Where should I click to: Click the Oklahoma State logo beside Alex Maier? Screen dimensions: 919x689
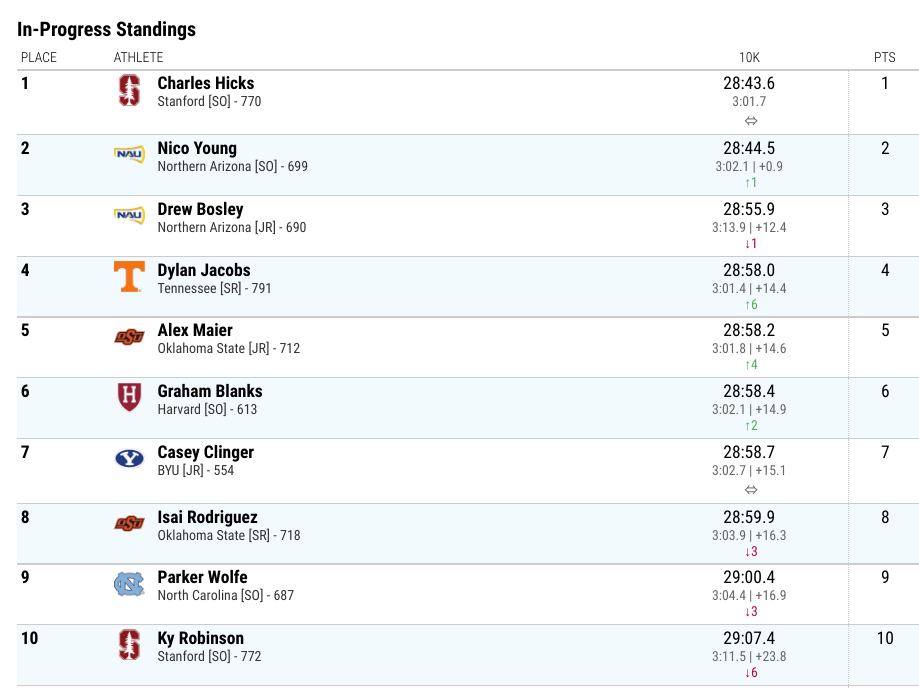pyautogui.click(x=130, y=337)
